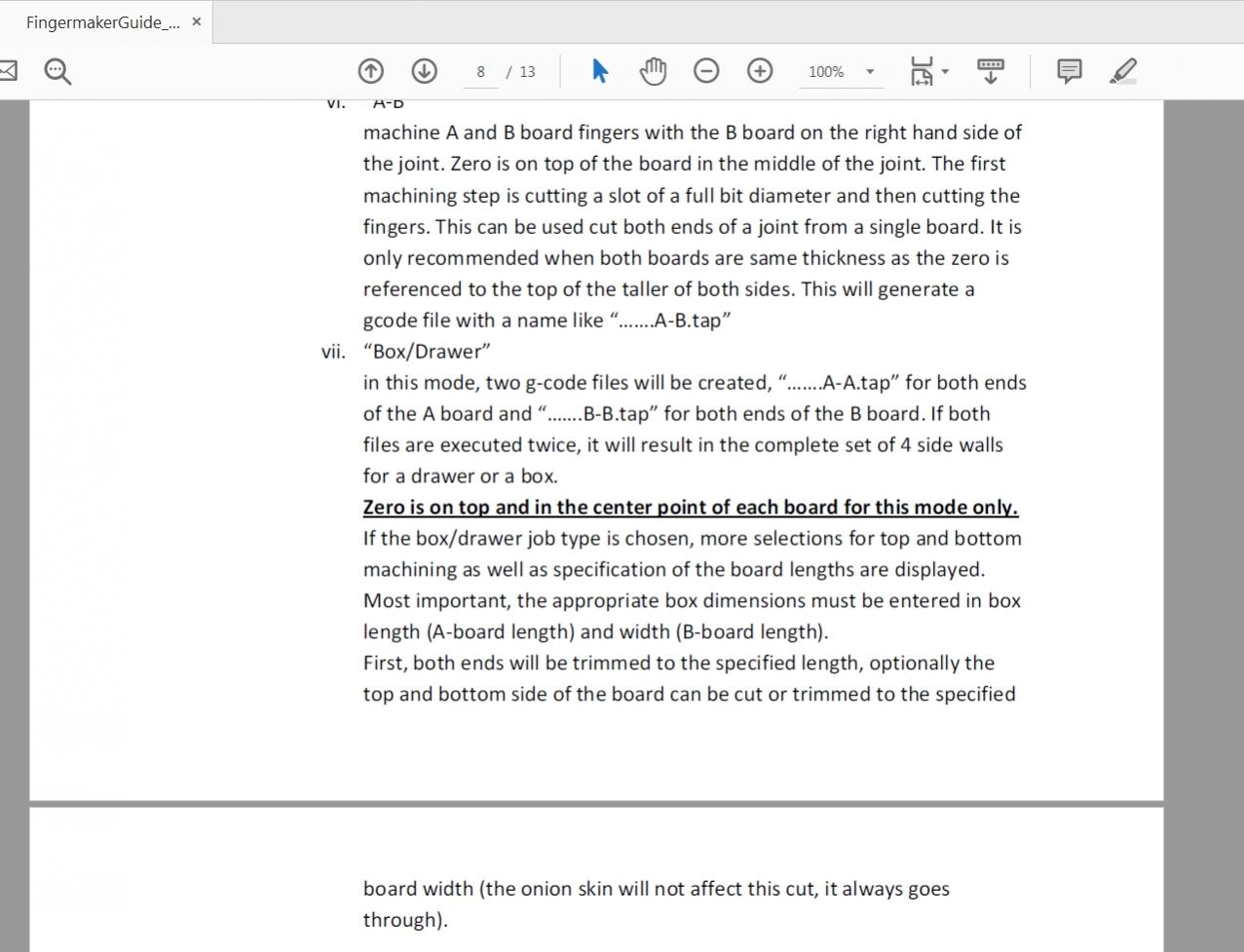Click the 'vii.' list numeral
Image resolution: width=1244 pixels, height=952 pixels.
tap(333, 352)
